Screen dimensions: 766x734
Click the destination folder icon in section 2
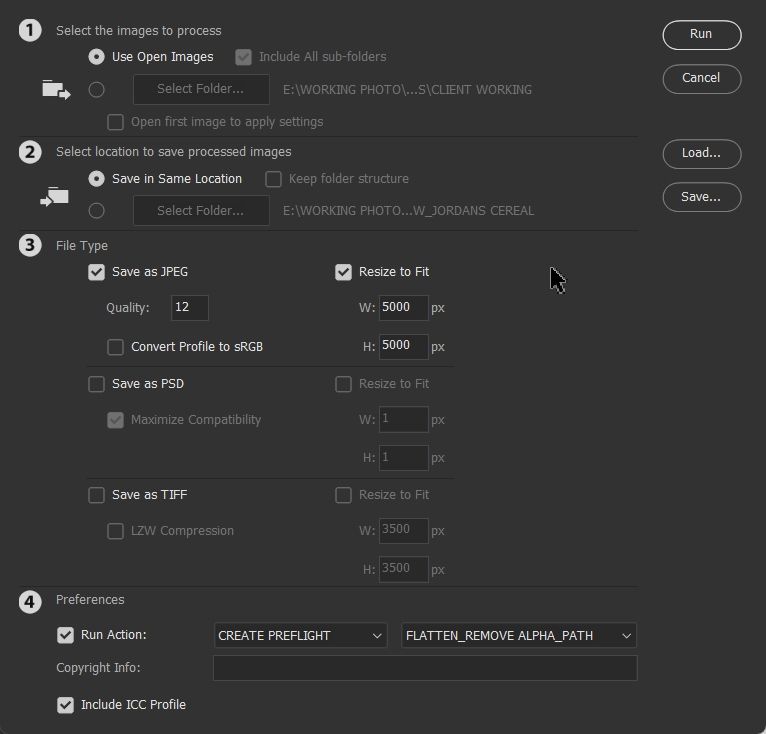pos(54,197)
